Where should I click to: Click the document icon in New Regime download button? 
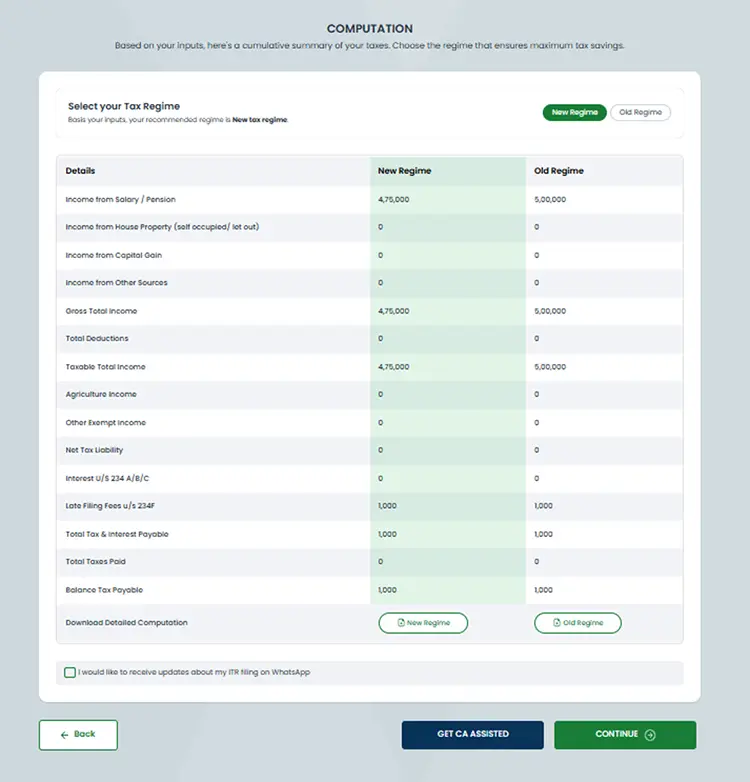401,622
